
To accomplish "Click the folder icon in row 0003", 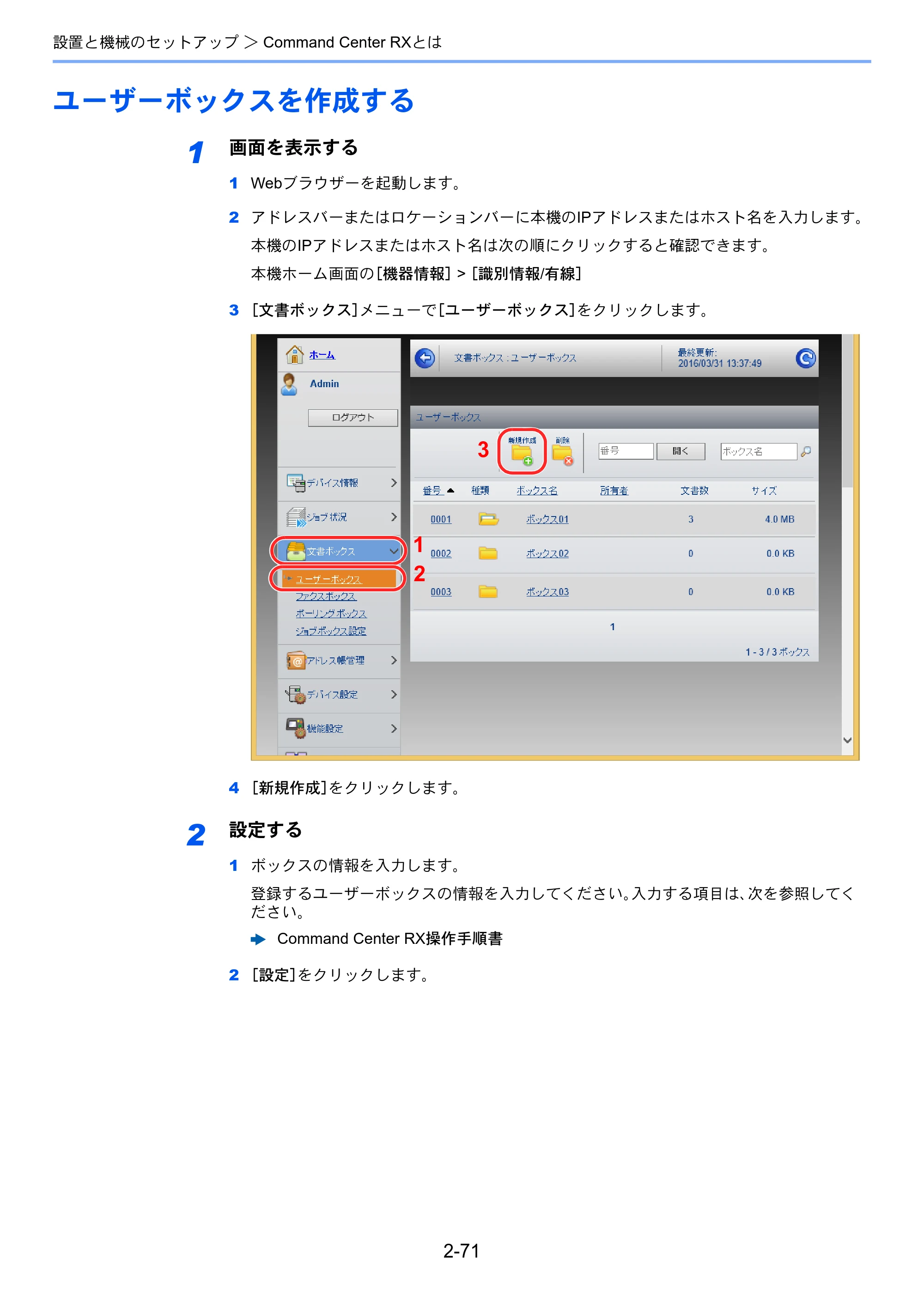I will (x=488, y=591).
